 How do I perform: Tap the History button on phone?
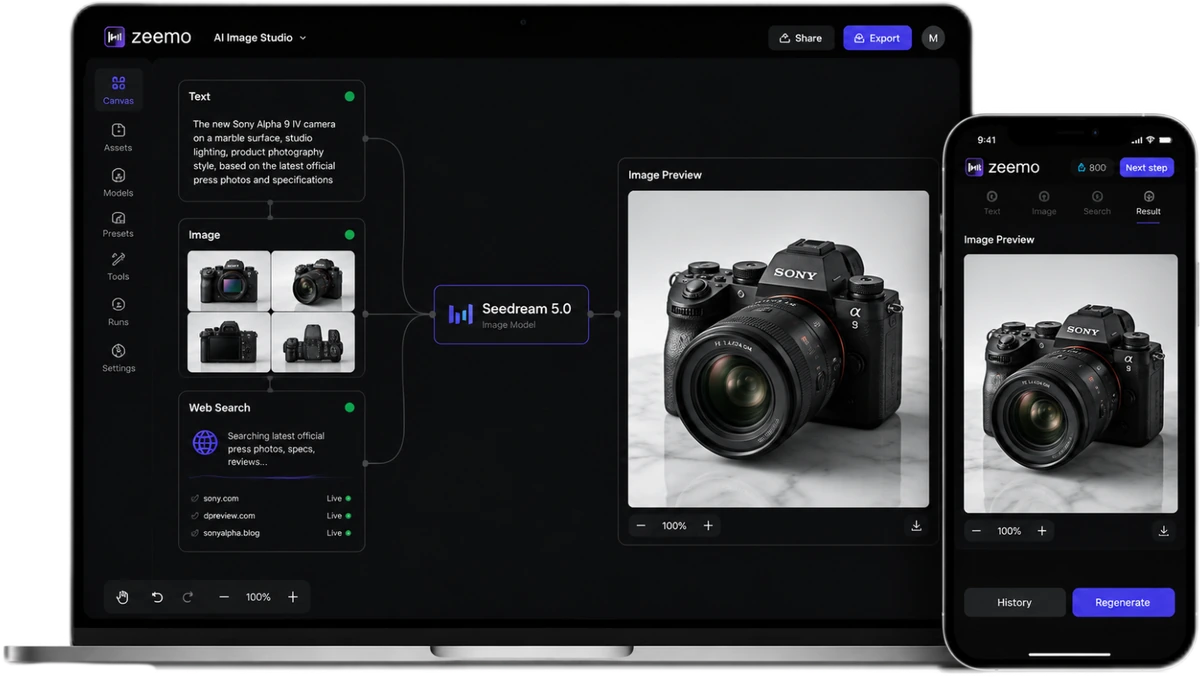(x=1014, y=602)
